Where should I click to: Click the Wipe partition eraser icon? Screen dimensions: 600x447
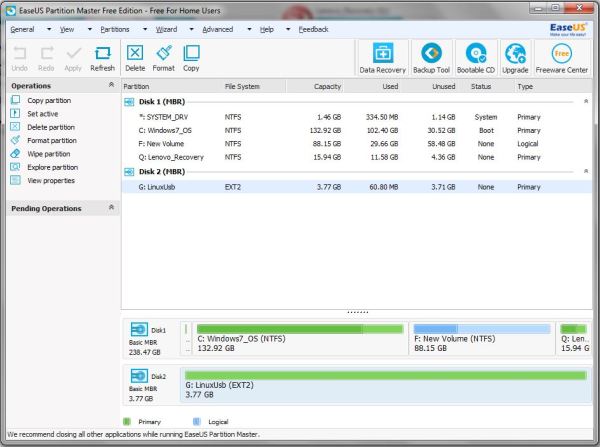point(15,154)
